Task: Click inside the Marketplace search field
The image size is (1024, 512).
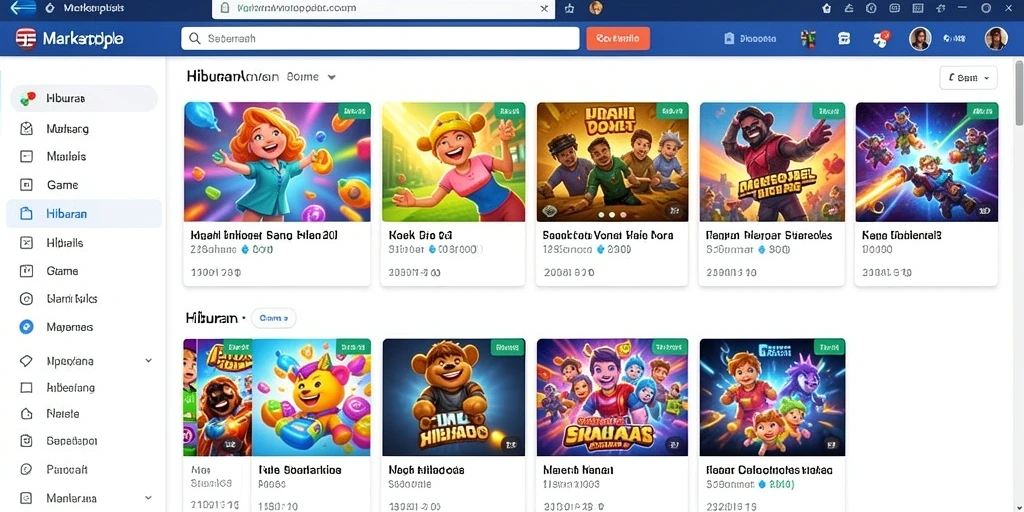Action: point(380,39)
